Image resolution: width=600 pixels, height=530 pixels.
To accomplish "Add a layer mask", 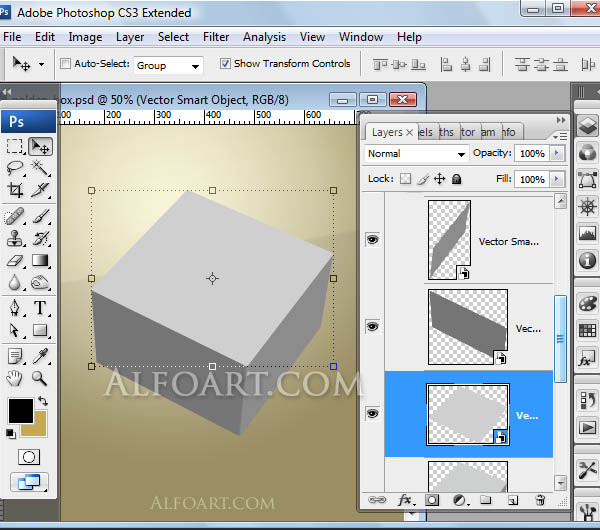I will [x=432, y=500].
